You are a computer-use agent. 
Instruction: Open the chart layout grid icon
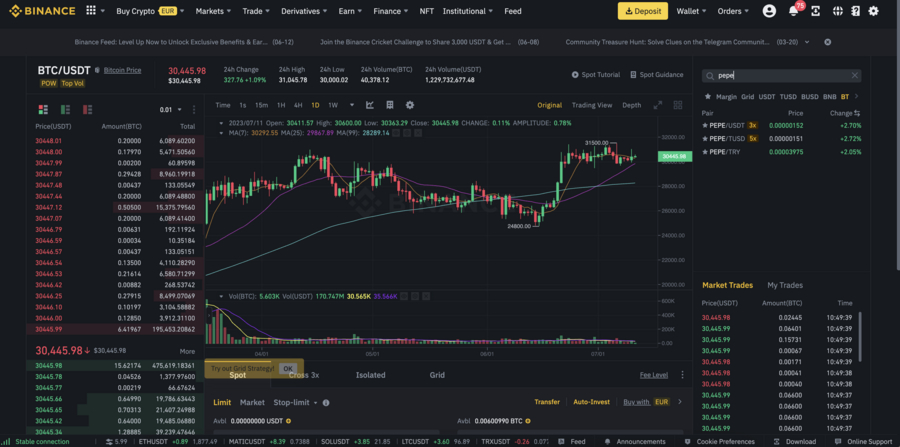click(x=390, y=105)
